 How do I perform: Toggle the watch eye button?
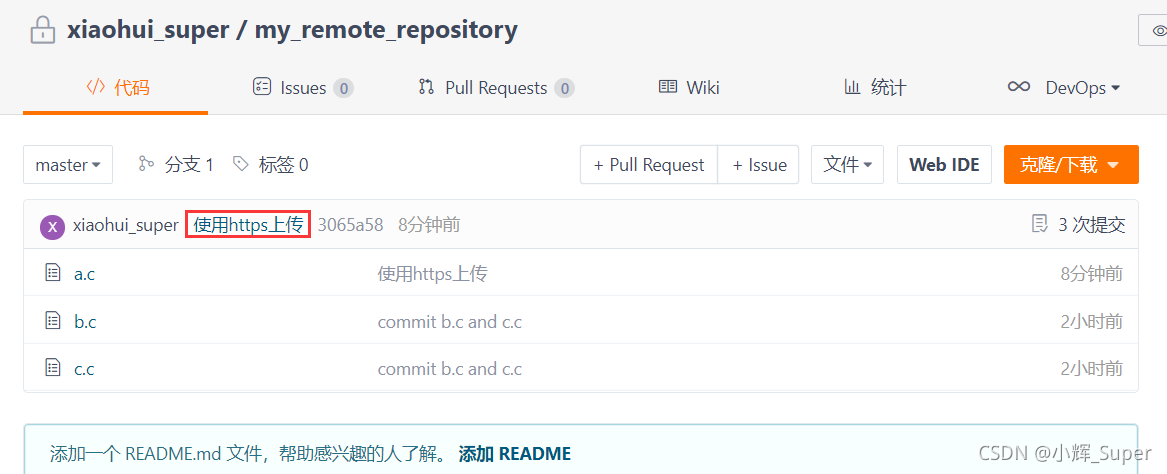click(1154, 31)
